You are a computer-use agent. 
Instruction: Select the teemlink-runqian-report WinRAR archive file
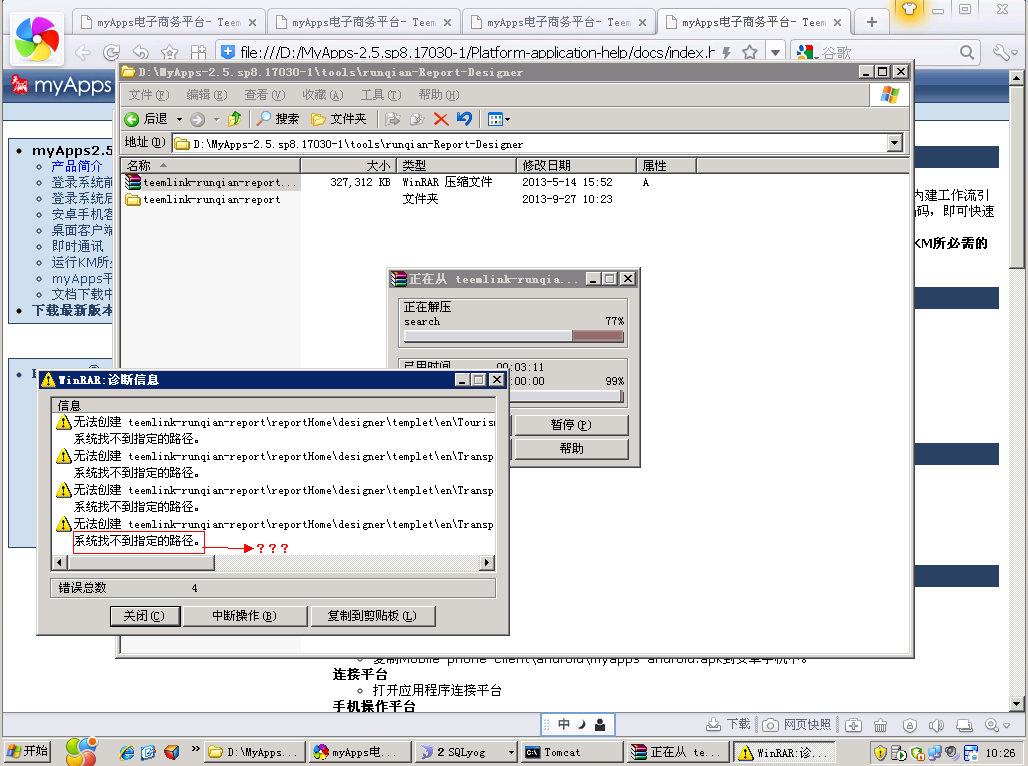click(x=212, y=182)
